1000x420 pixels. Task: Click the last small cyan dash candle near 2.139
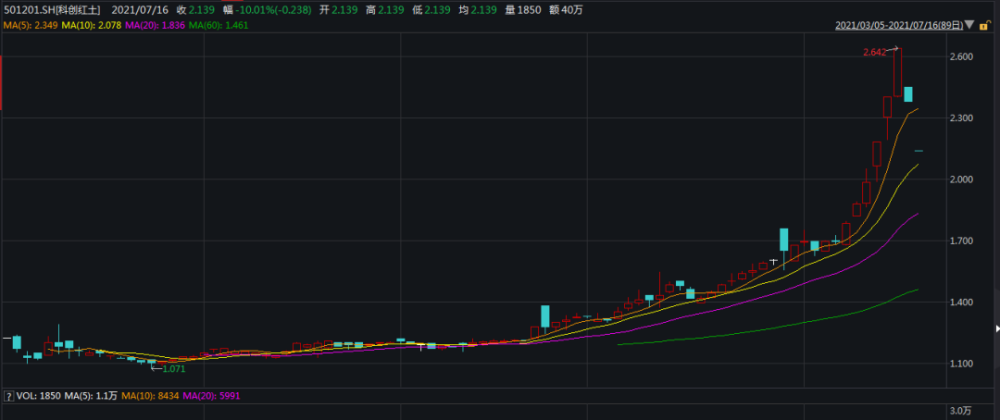point(919,151)
